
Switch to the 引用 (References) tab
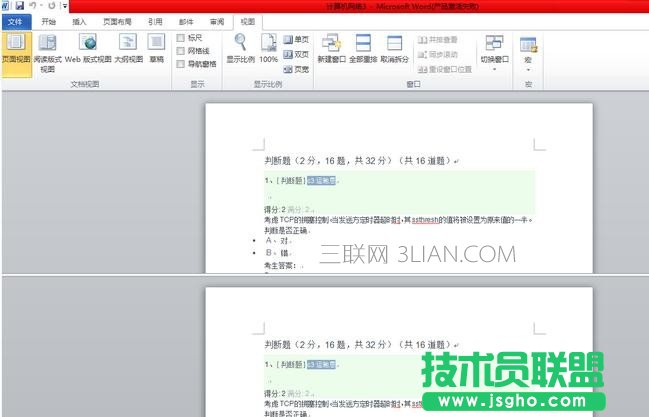pos(155,22)
